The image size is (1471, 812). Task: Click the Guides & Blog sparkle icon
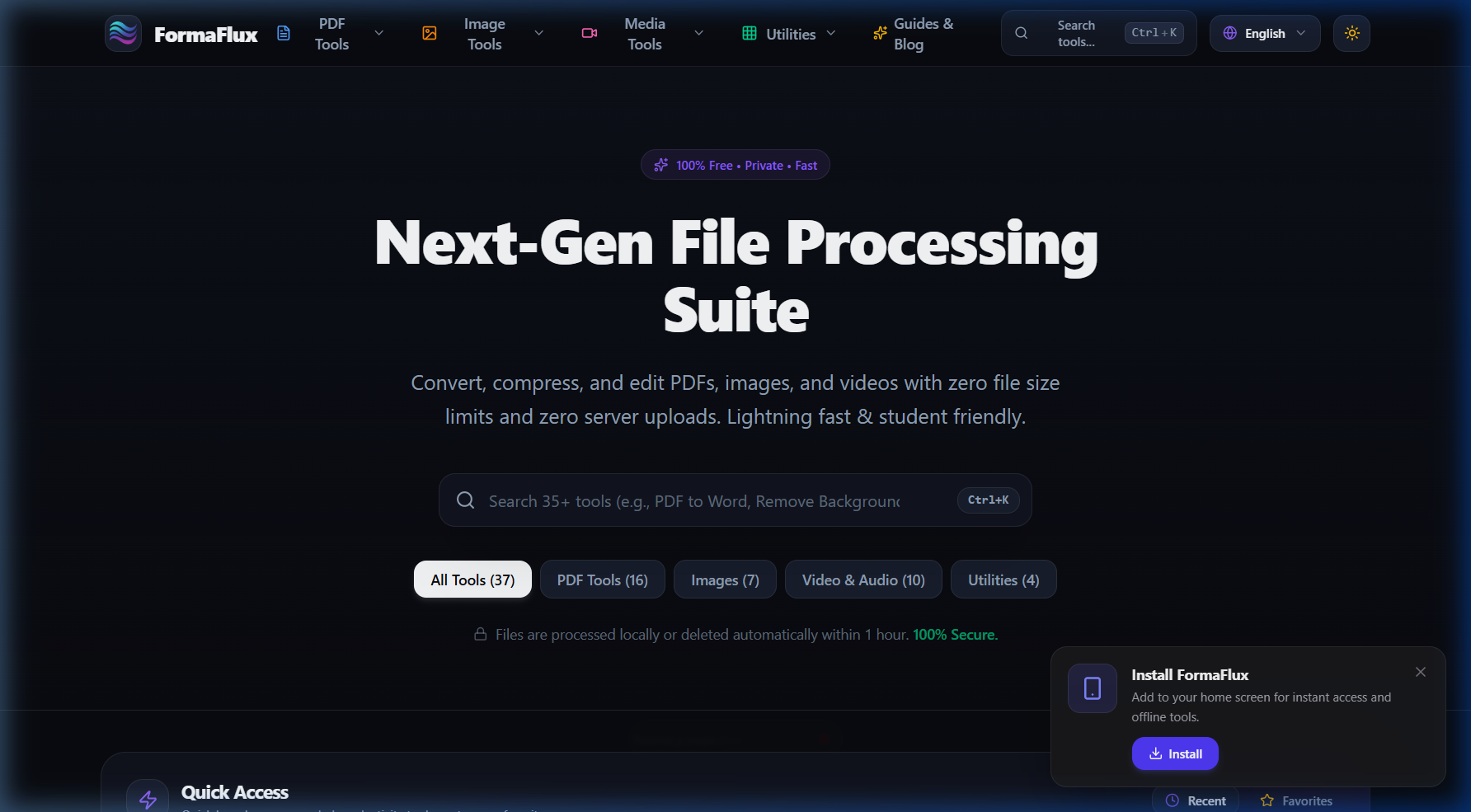(880, 34)
